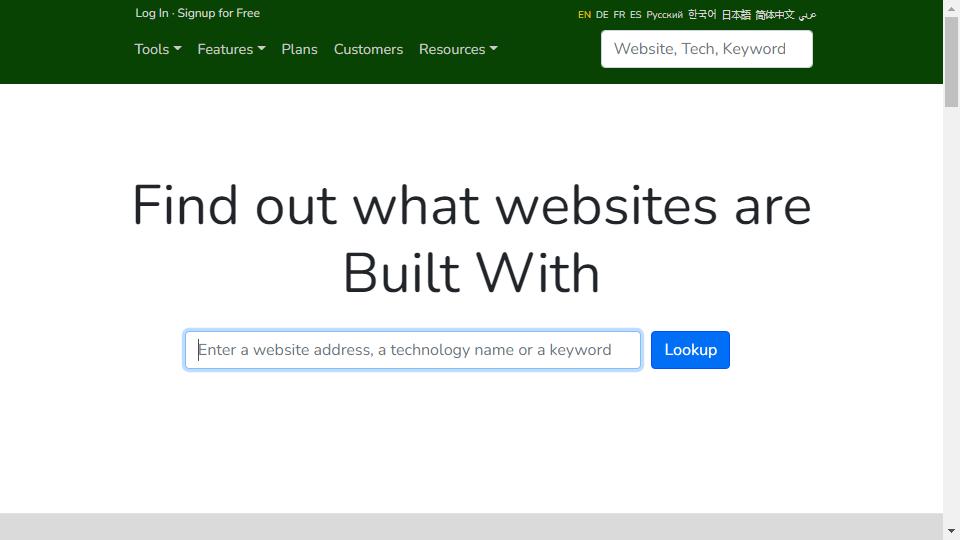
Task: Switch language to Chinese 简体中文
Action: 774,15
